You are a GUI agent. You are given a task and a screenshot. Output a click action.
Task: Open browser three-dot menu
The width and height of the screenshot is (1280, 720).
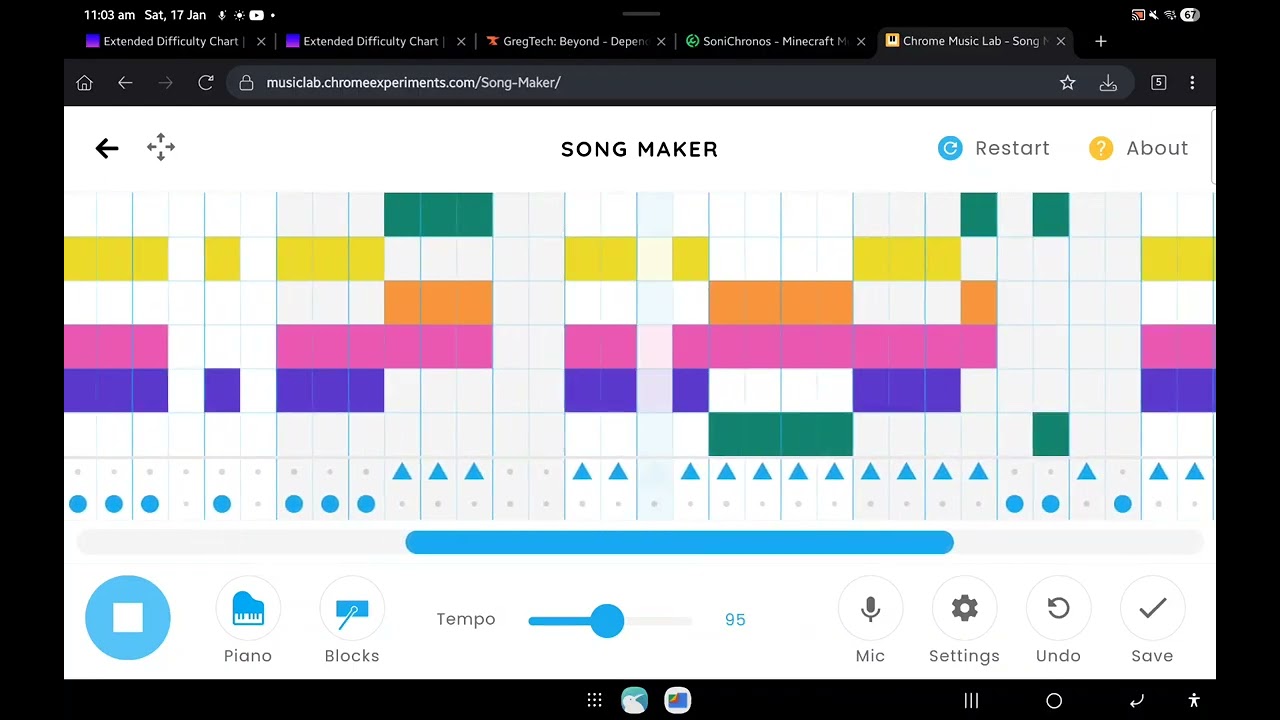pyautogui.click(x=1192, y=83)
